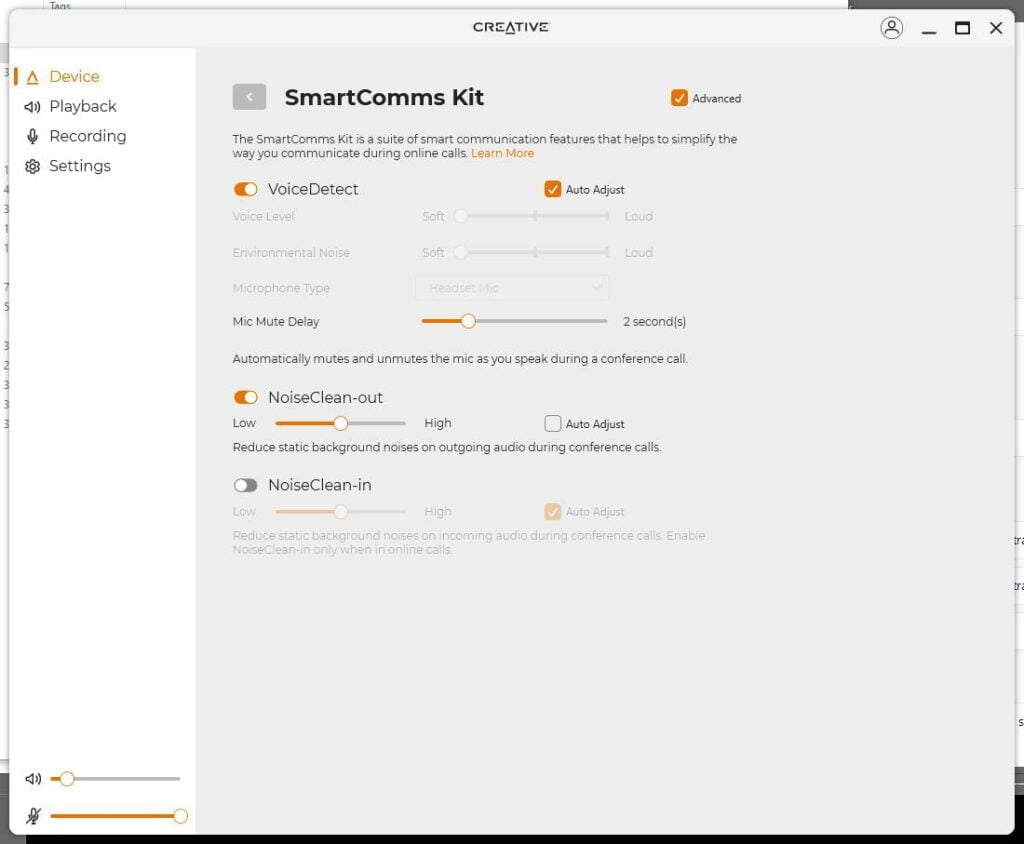
Task: Go back using the arrow button
Action: (249, 97)
